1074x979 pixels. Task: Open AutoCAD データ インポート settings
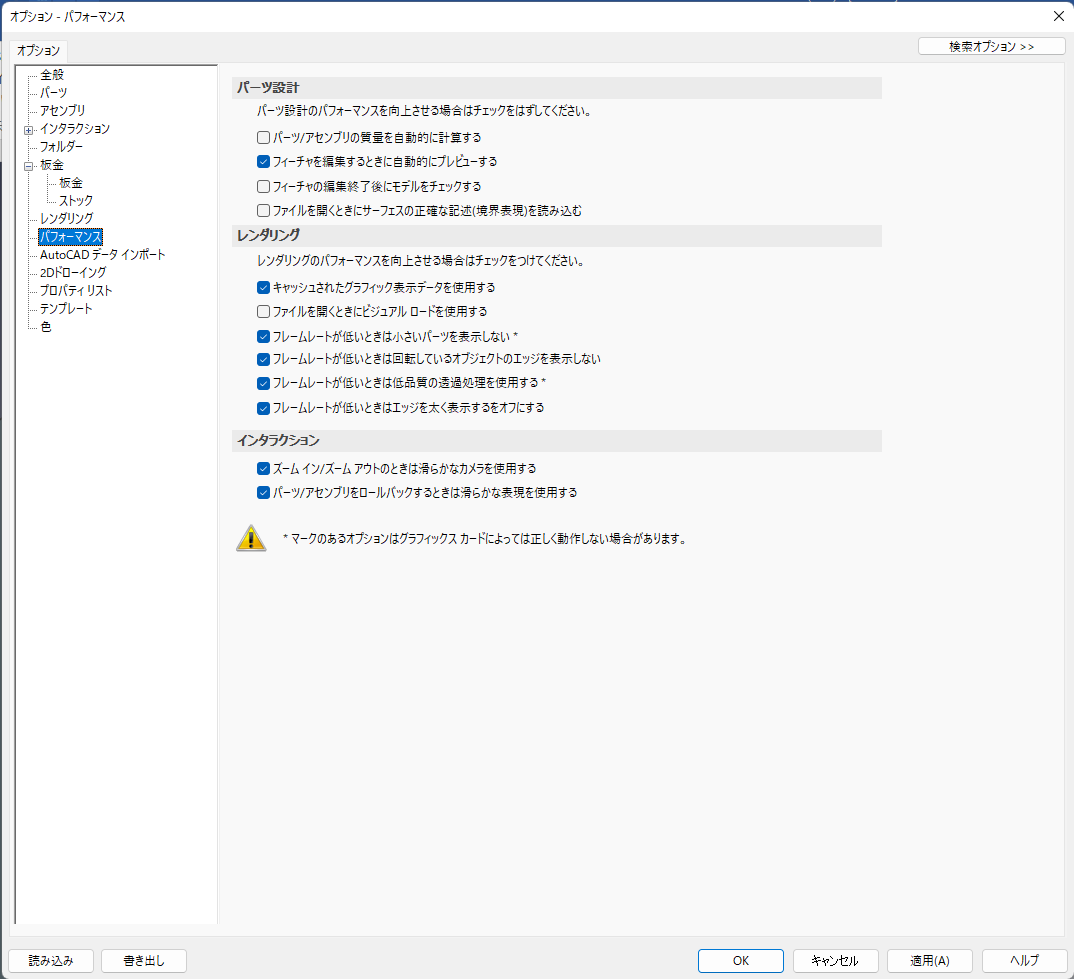tap(102, 255)
